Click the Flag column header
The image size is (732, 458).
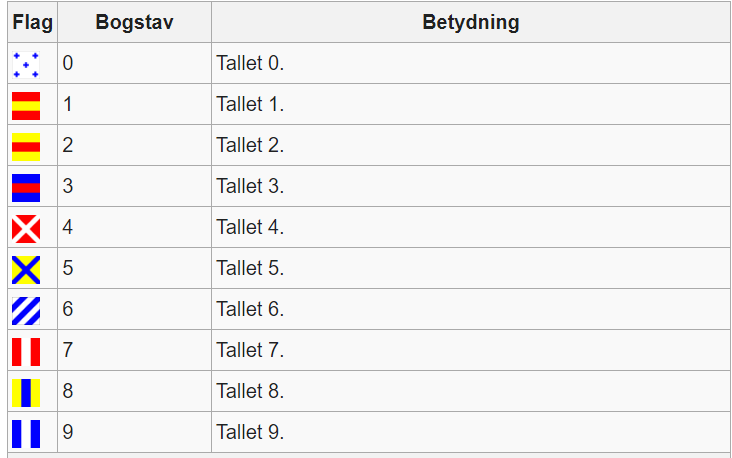point(32,22)
